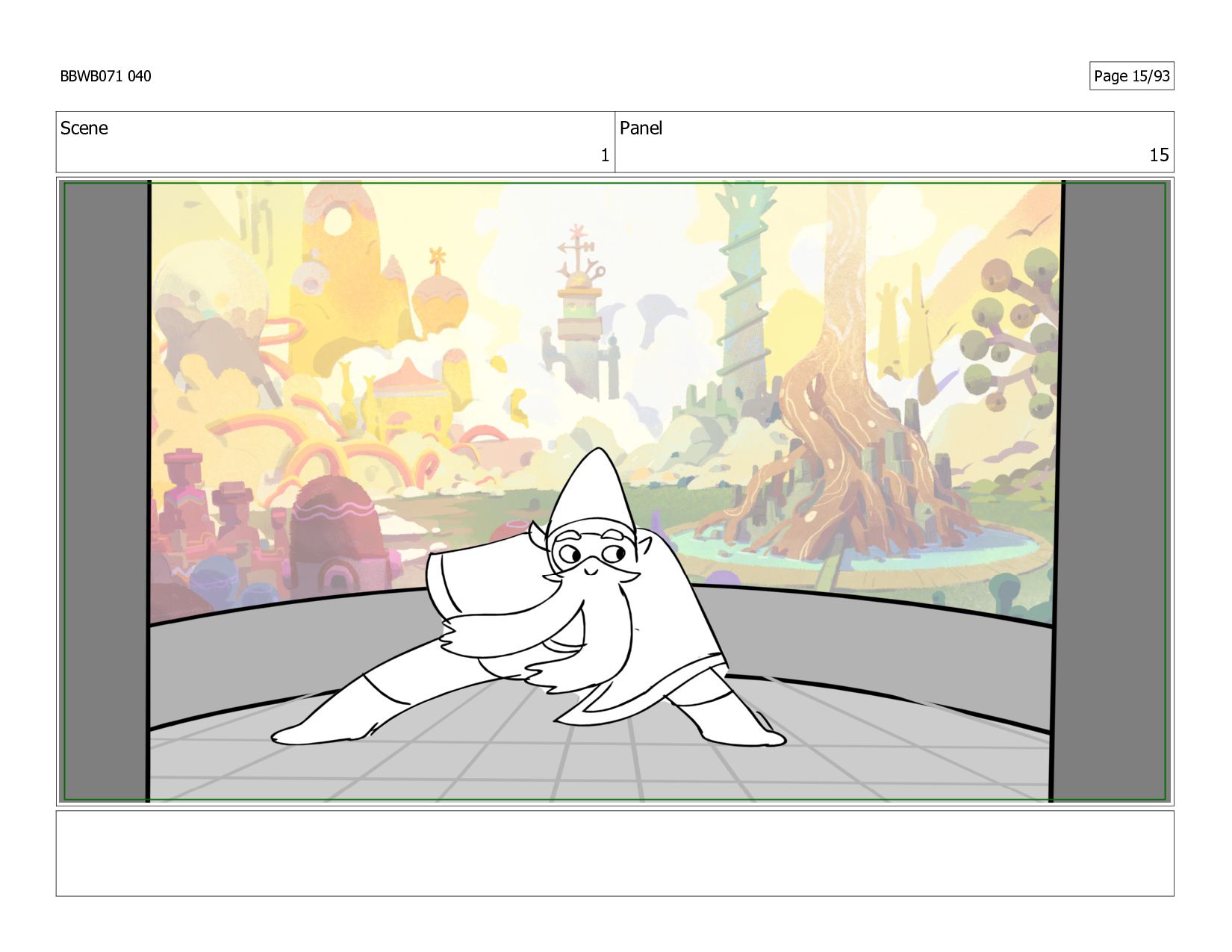1232x952 pixels.
Task: Click the scene number '1' value
Action: 605,155
